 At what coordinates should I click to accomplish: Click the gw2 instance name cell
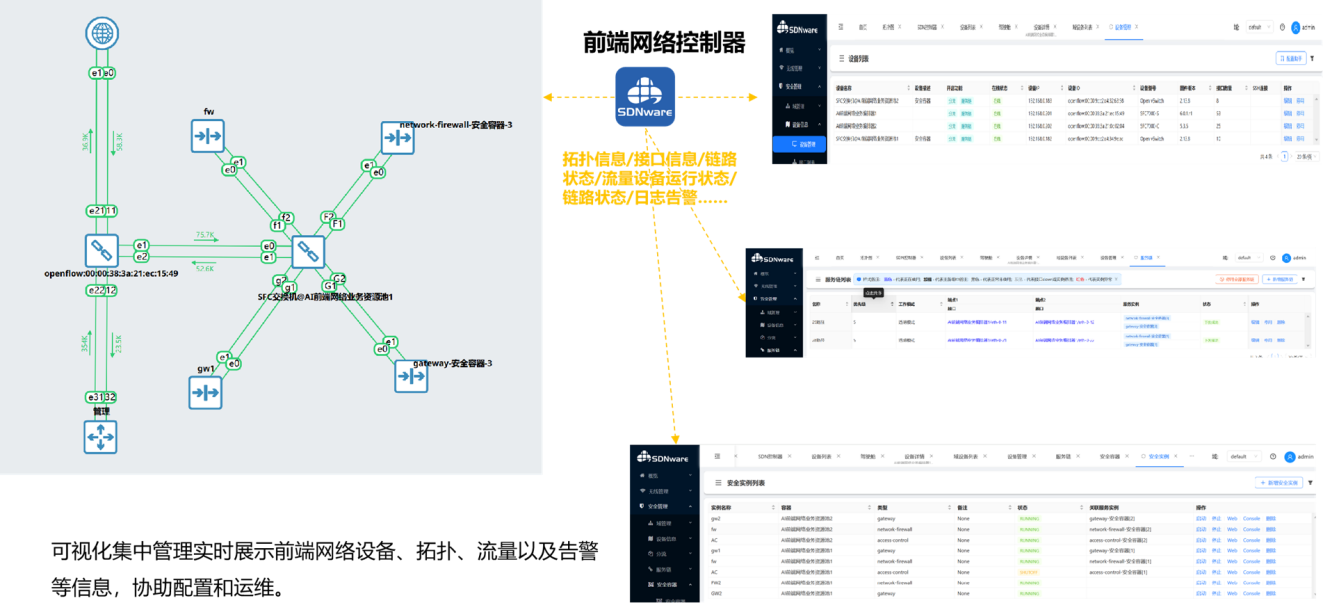pos(717,518)
